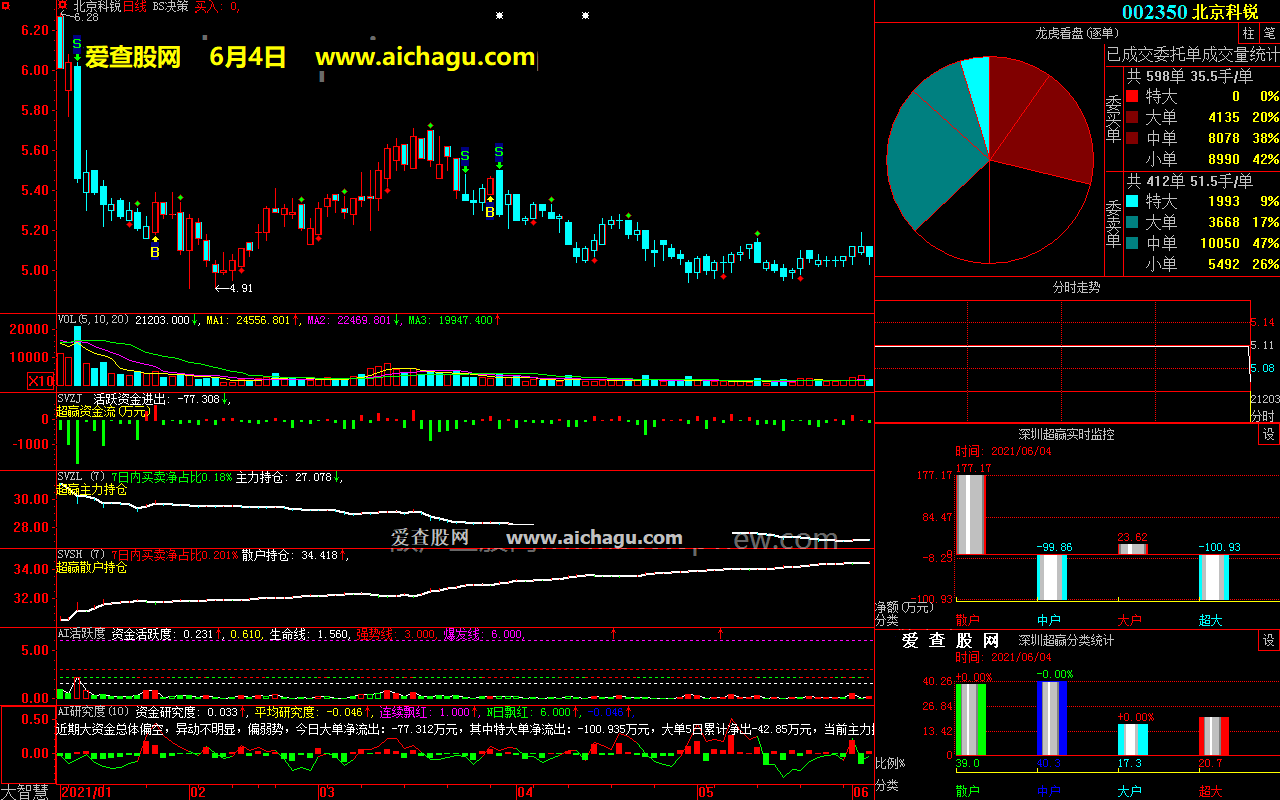The height and width of the screenshot is (800, 1280).
Task: Click the 超赢主力持仓 label
Action: click(x=92, y=490)
